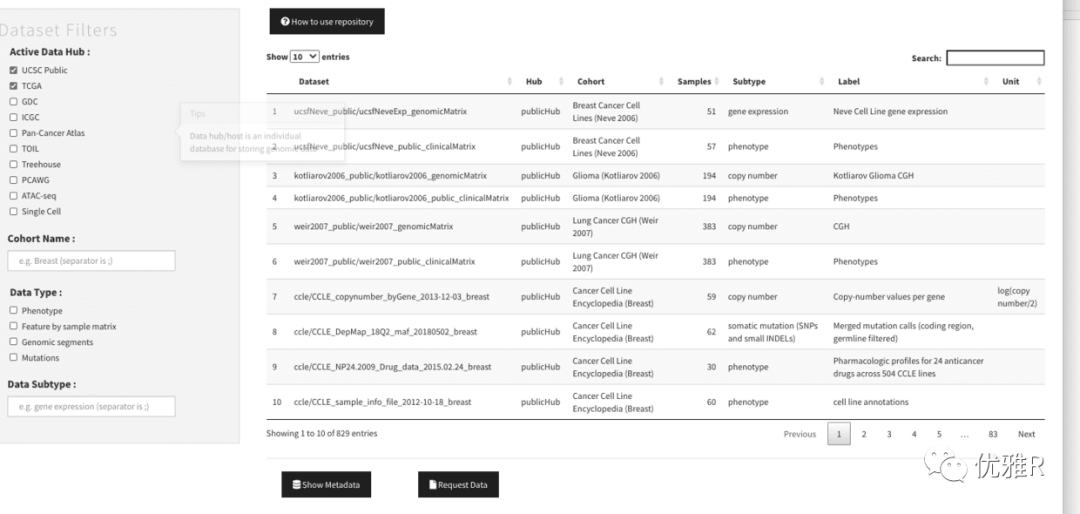Check the Treehouse data hub
The image size is (1080, 514).
13,164
